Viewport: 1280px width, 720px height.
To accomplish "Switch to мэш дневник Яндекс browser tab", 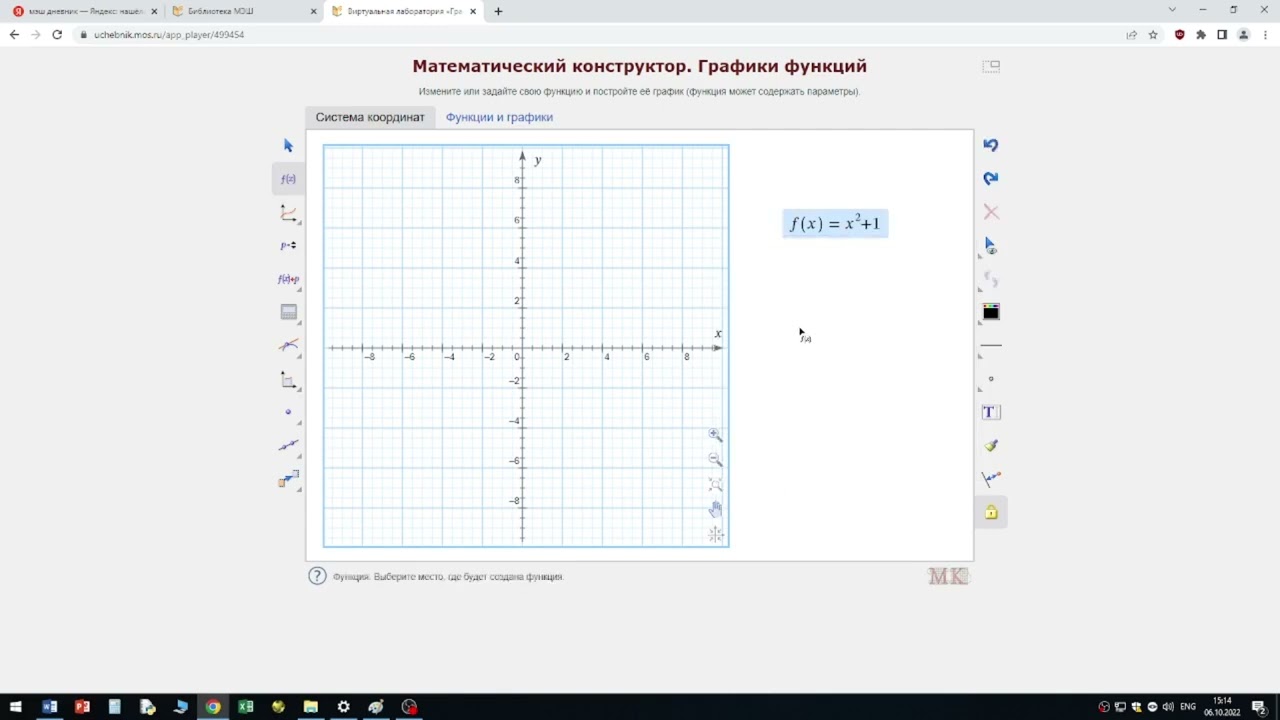I will coord(84,11).
